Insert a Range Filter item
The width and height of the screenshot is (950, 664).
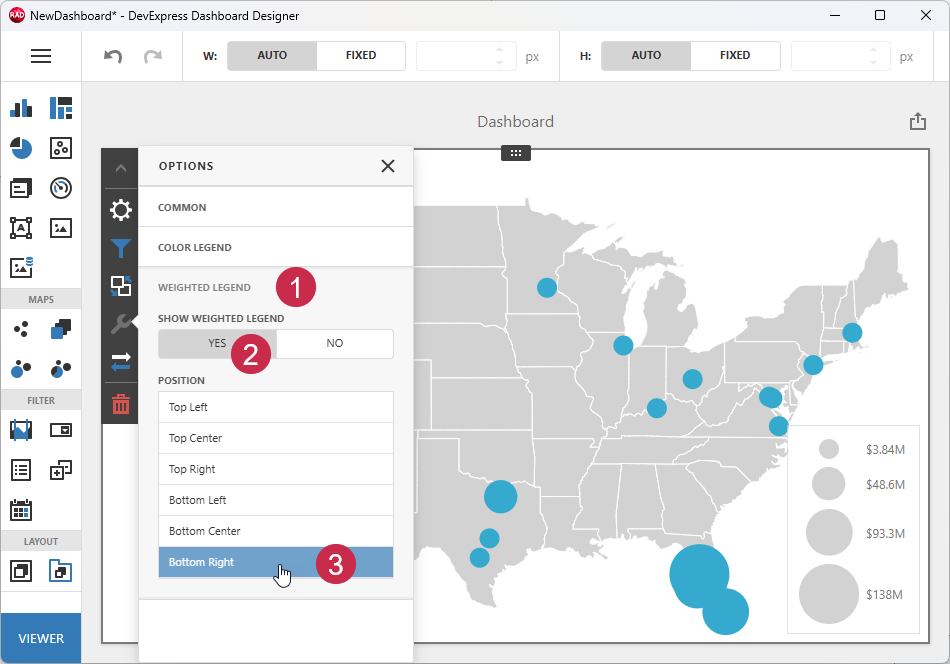(21, 429)
